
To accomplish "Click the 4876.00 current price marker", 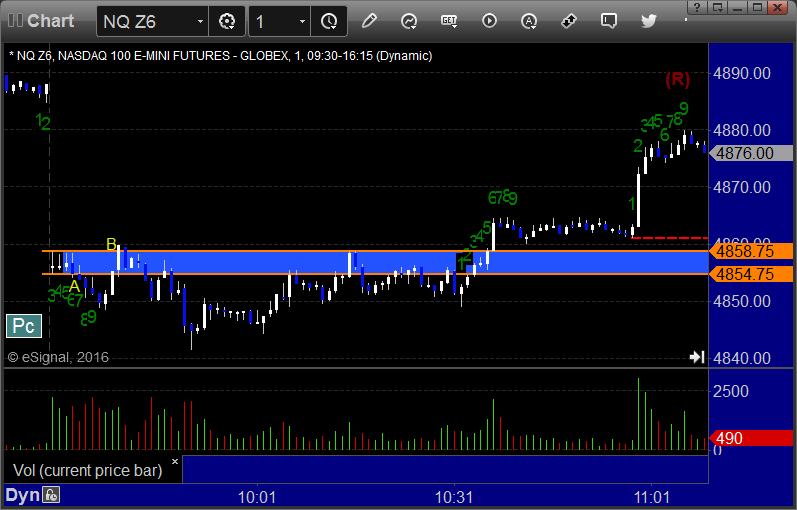I will coord(751,153).
